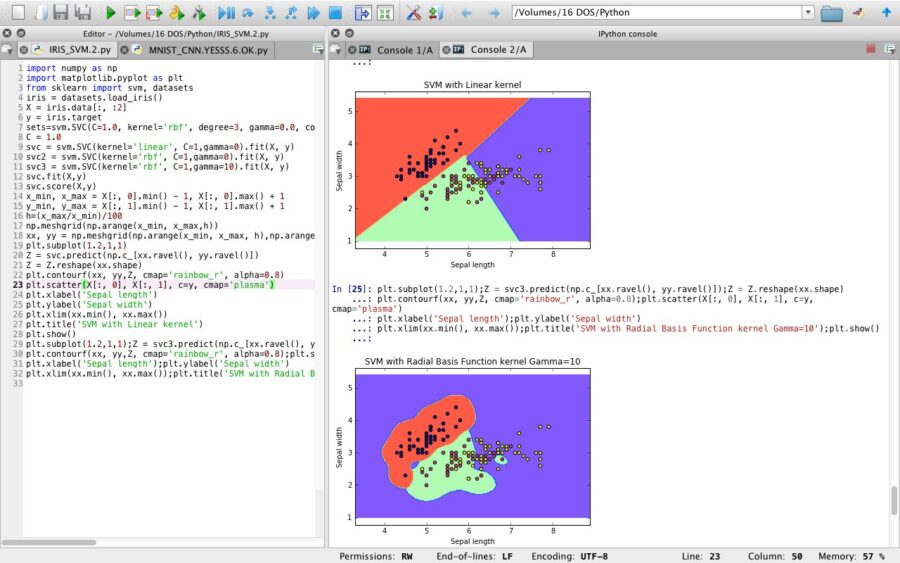Viewport: 900px width, 563px height.
Task: Close the IRIS_SVM.2.py tab
Action: click(x=24, y=50)
